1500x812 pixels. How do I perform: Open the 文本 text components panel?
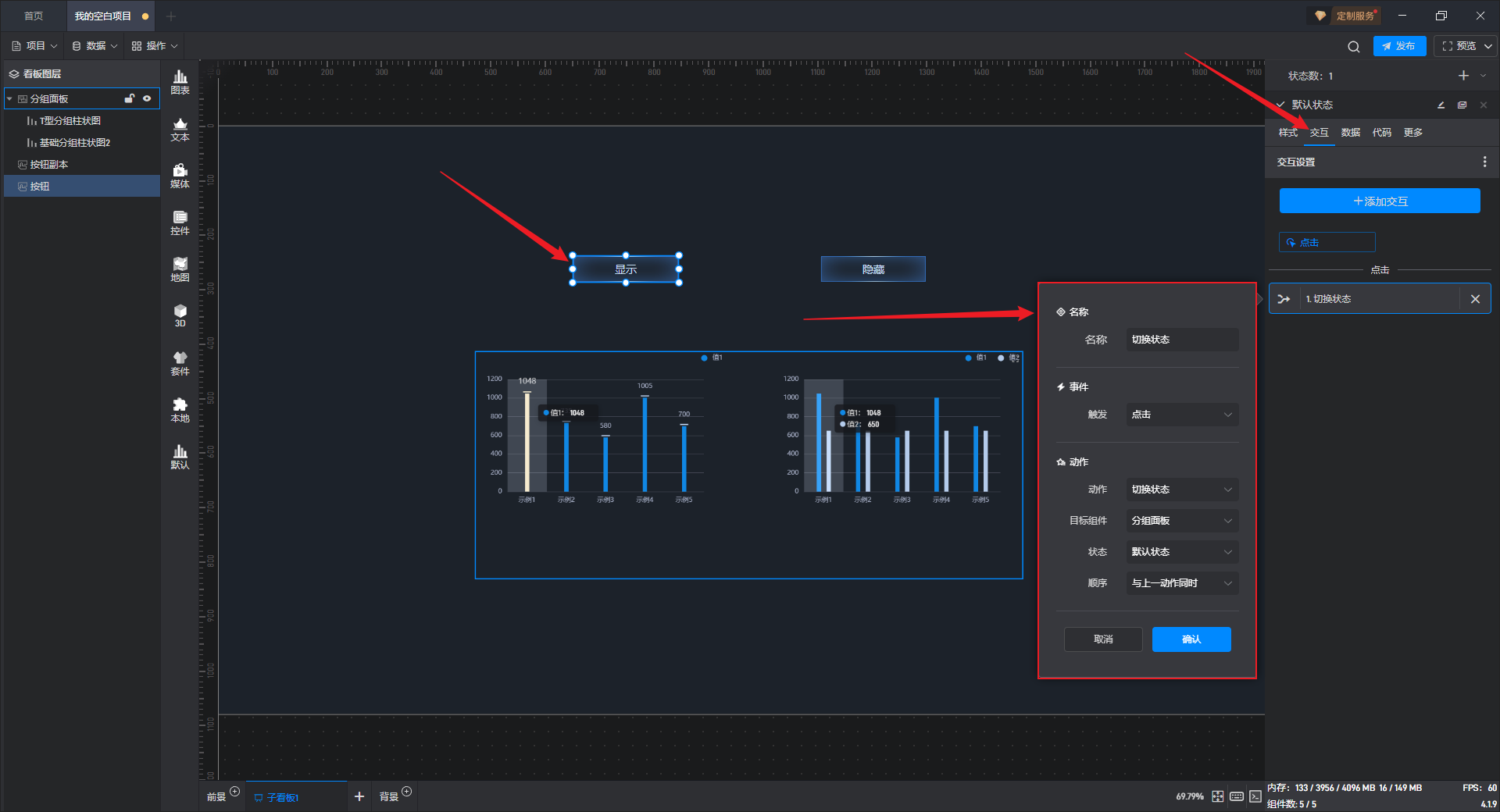tap(180, 129)
